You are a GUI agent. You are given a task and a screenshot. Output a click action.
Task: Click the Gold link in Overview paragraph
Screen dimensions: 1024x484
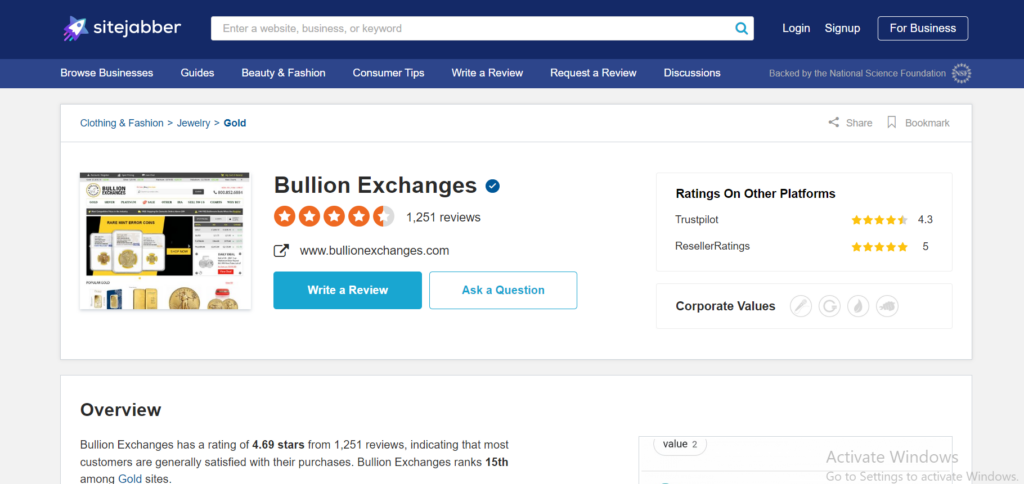click(x=129, y=479)
